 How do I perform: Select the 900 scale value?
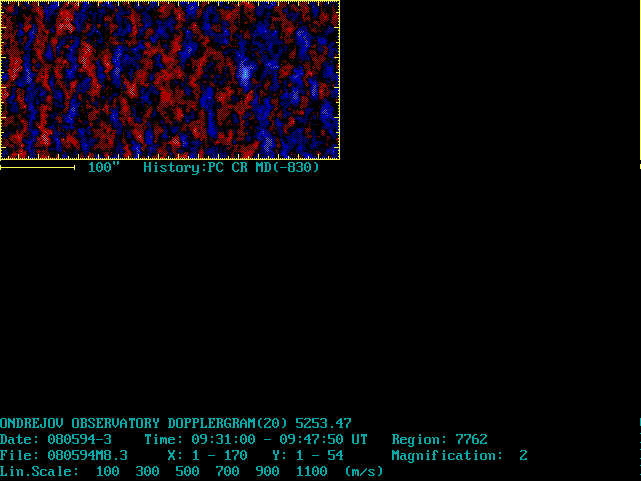[x=268, y=471]
